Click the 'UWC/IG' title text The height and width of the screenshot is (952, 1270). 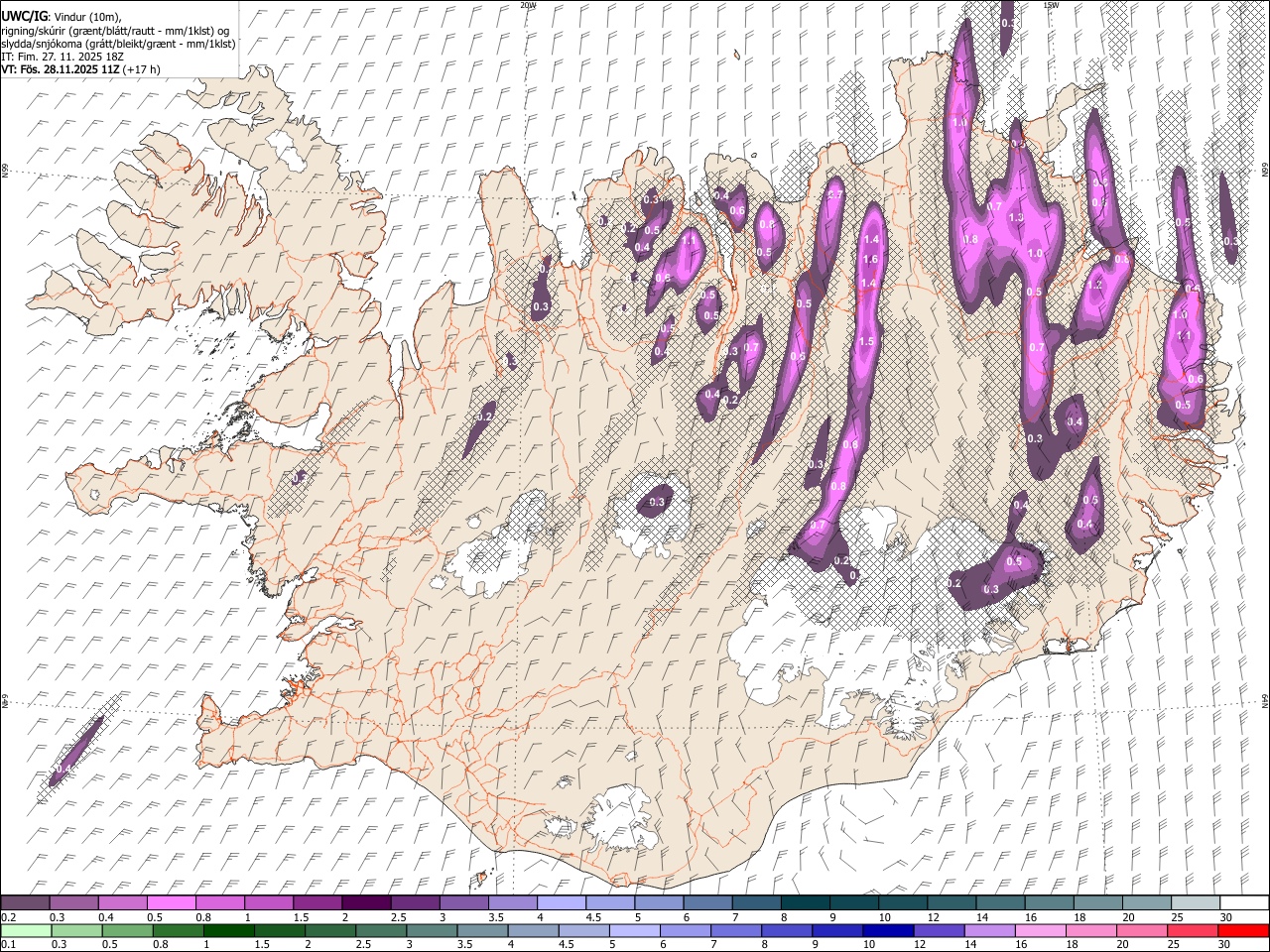tap(24, 16)
